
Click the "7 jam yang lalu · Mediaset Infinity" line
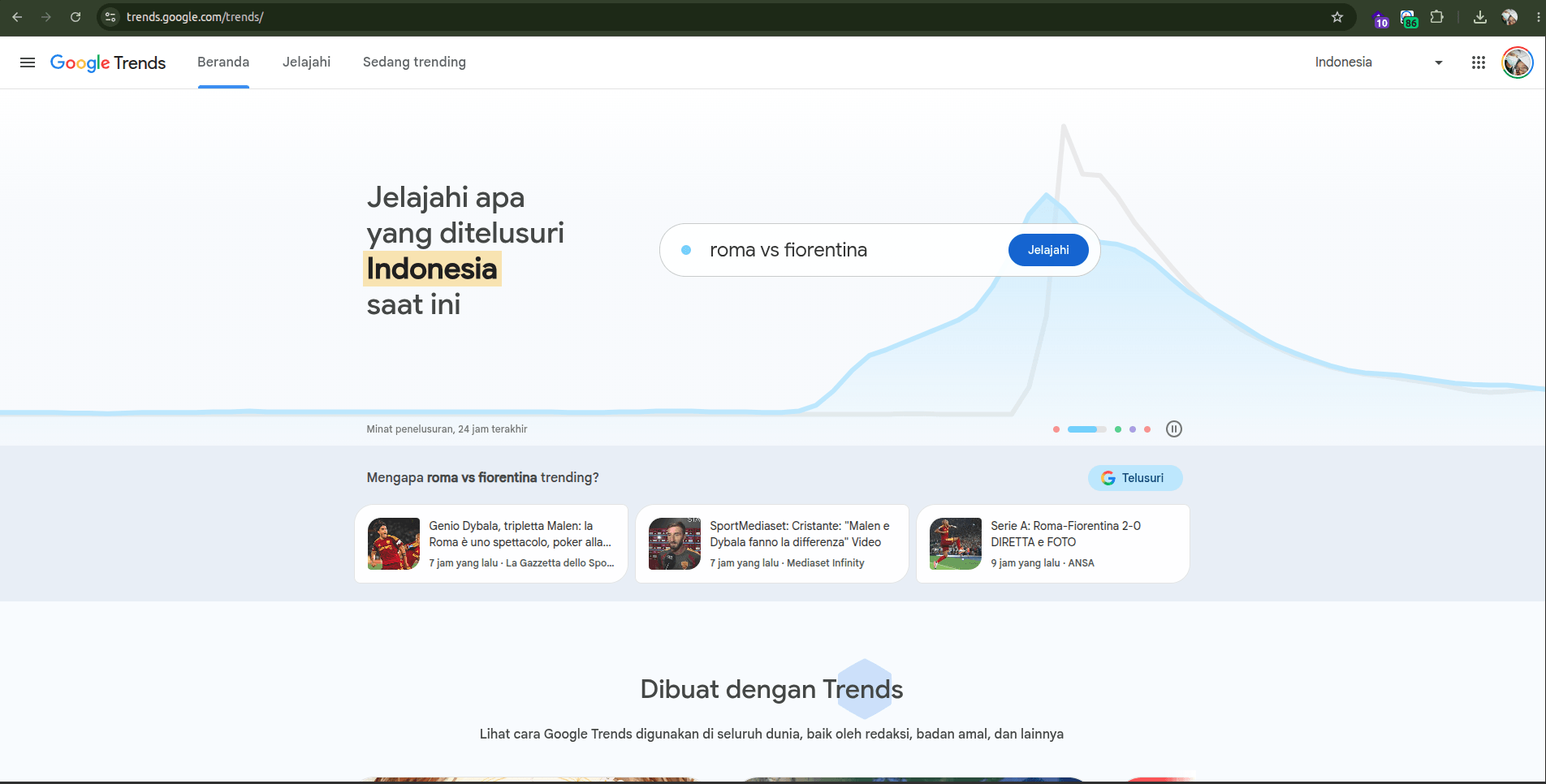(787, 563)
